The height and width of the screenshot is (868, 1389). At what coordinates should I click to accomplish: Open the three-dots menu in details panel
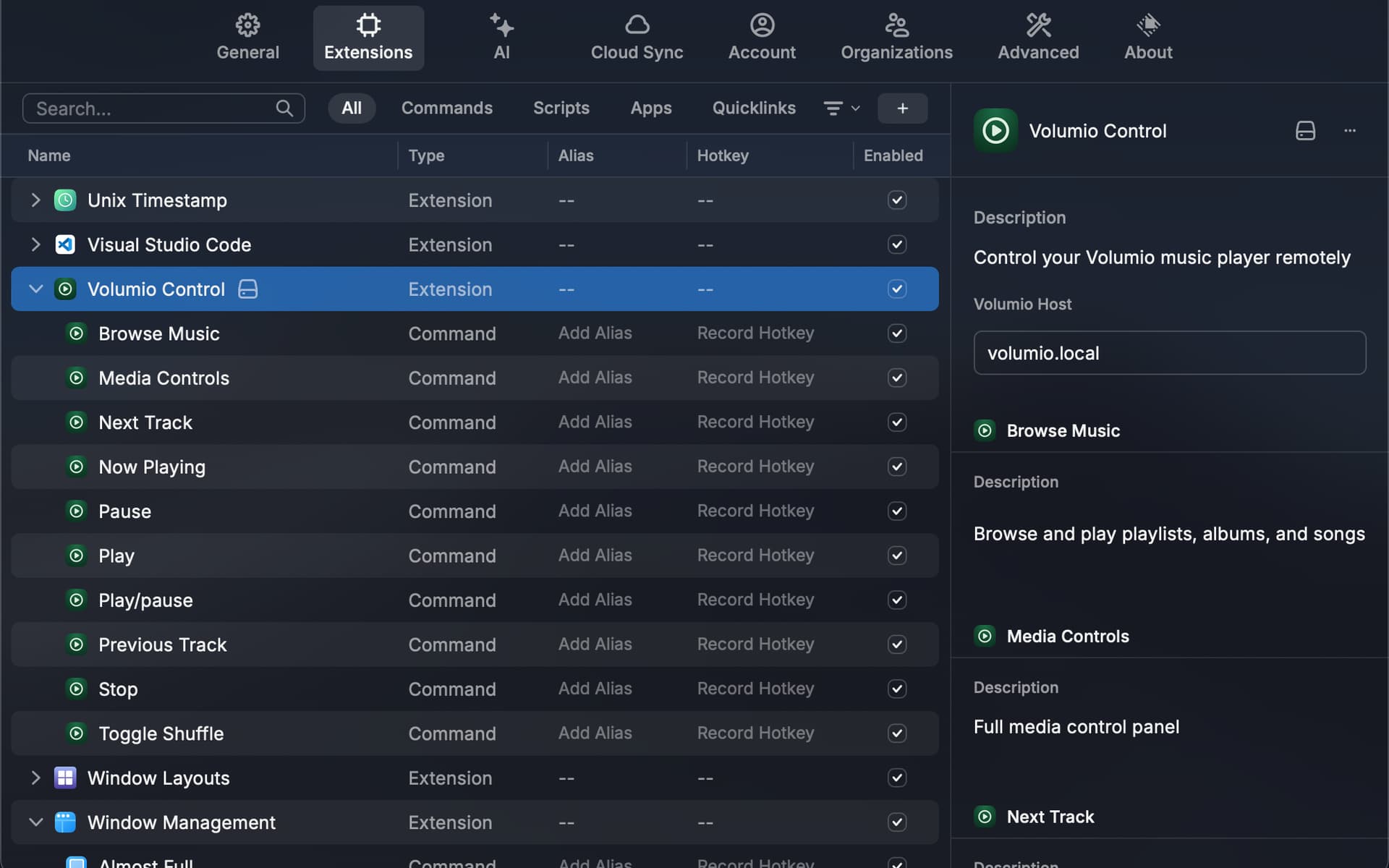[x=1350, y=131]
